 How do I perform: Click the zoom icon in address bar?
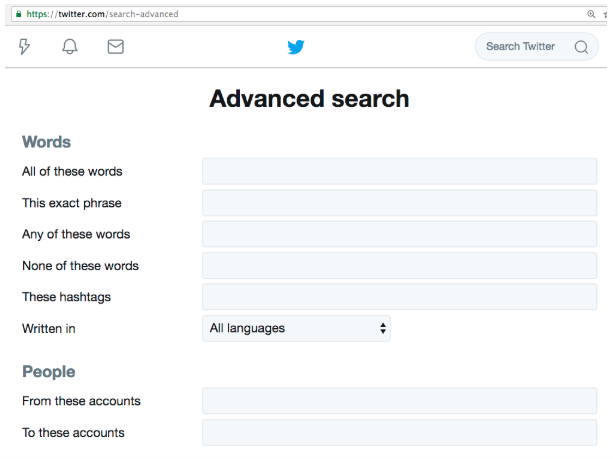(591, 14)
